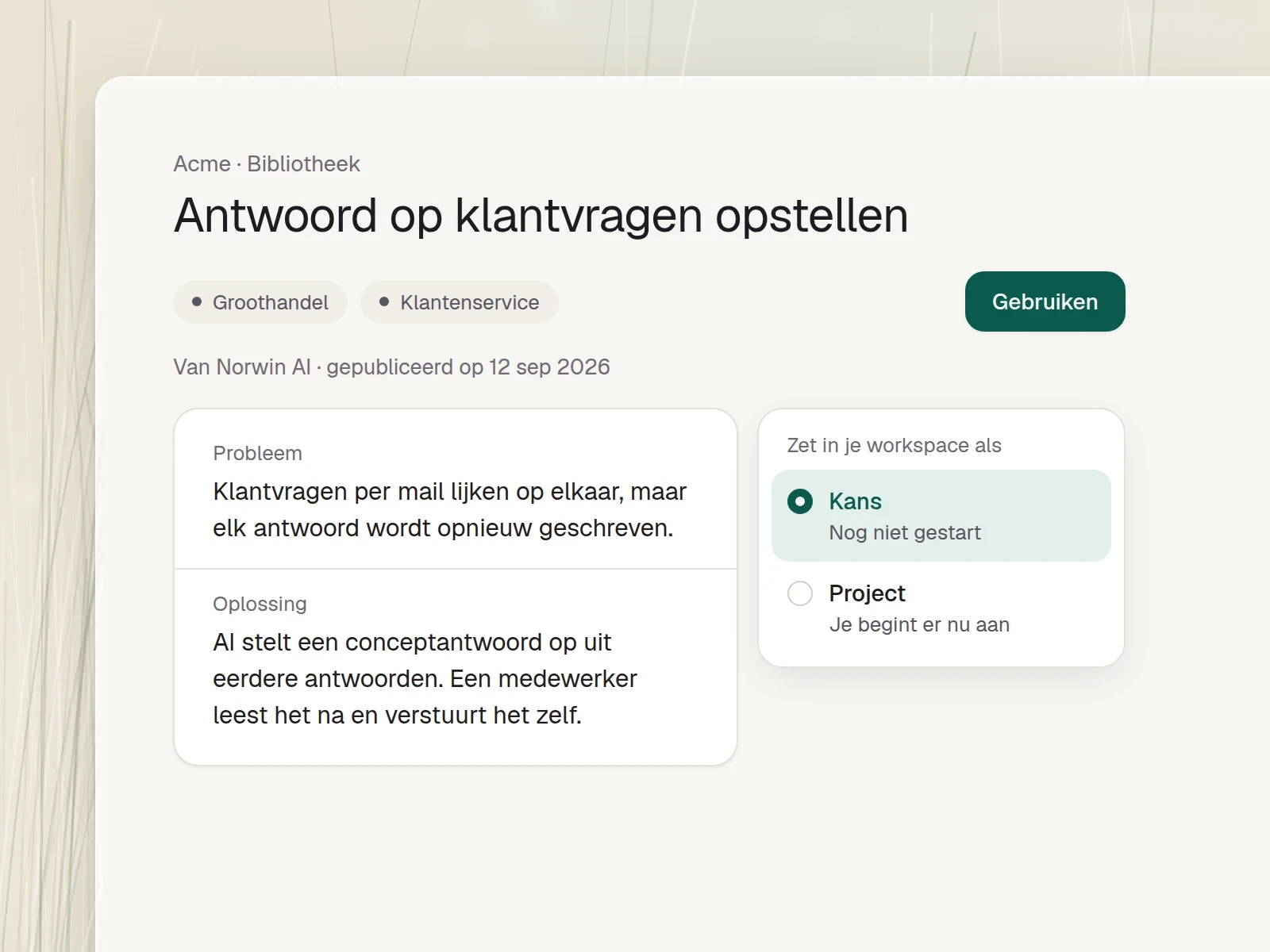The image size is (1270, 952).
Task: Click the 'Probleem' section label
Action: [x=257, y=453]
